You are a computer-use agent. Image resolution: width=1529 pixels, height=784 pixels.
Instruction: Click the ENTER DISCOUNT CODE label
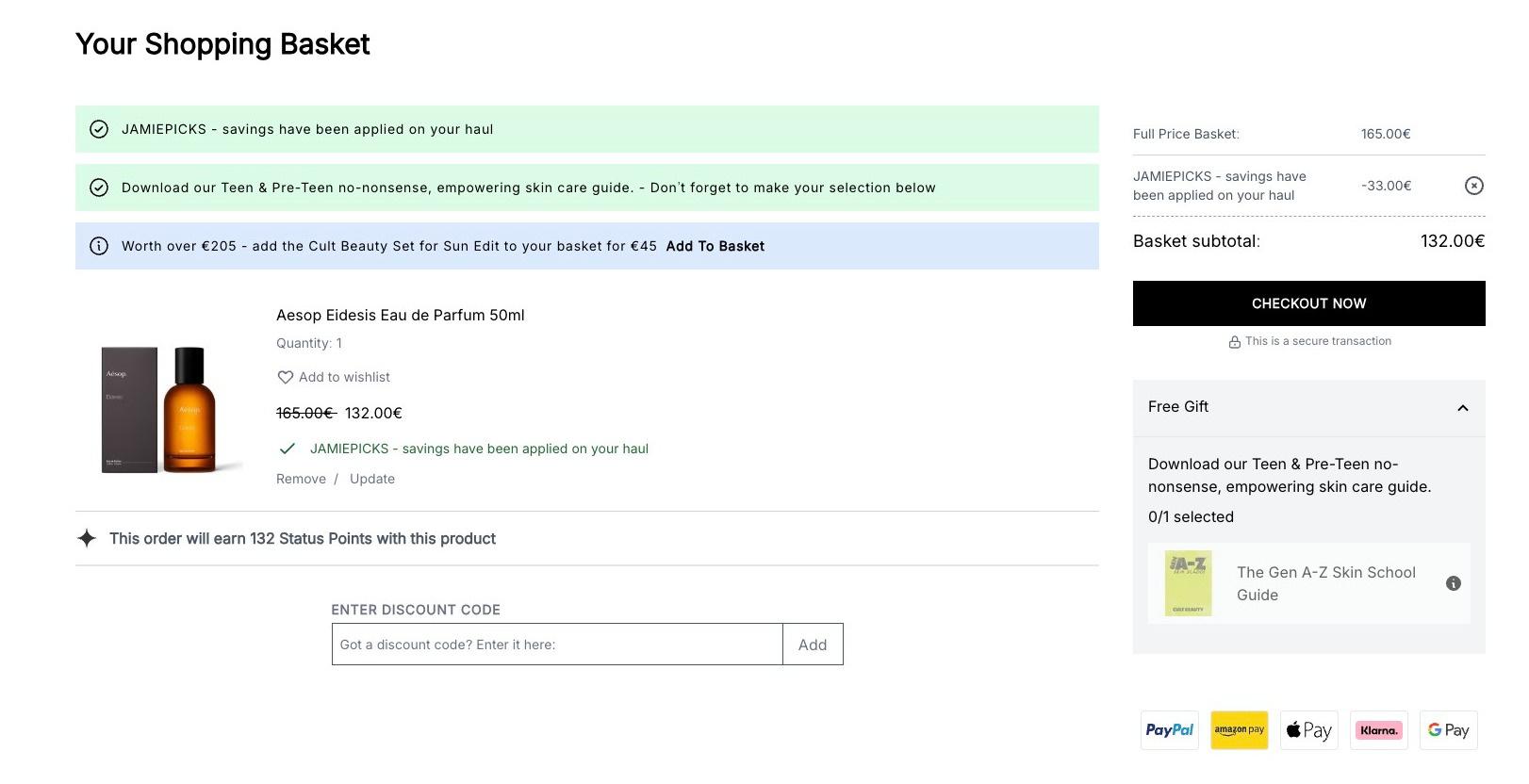(416, 610)
